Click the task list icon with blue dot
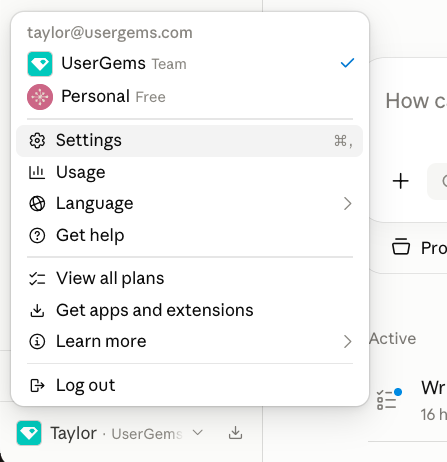 pyautogui.click(x=389, y=399)
